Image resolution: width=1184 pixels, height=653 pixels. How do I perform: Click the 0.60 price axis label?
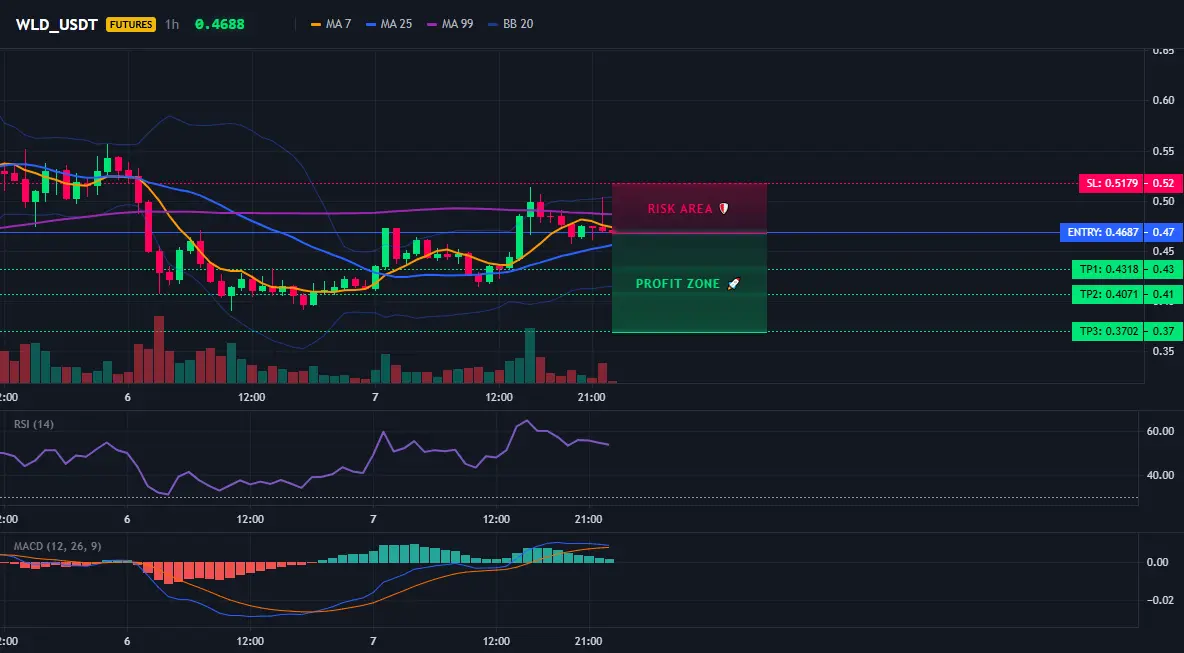pyautogui.click(x=1164, y=100)
